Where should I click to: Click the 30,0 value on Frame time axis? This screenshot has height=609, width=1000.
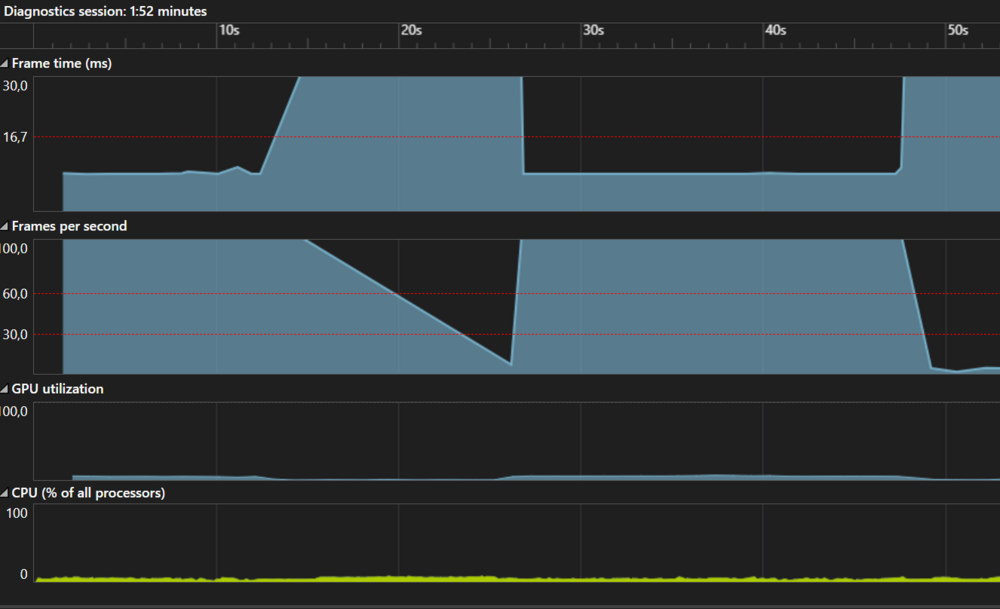[15, 85]
